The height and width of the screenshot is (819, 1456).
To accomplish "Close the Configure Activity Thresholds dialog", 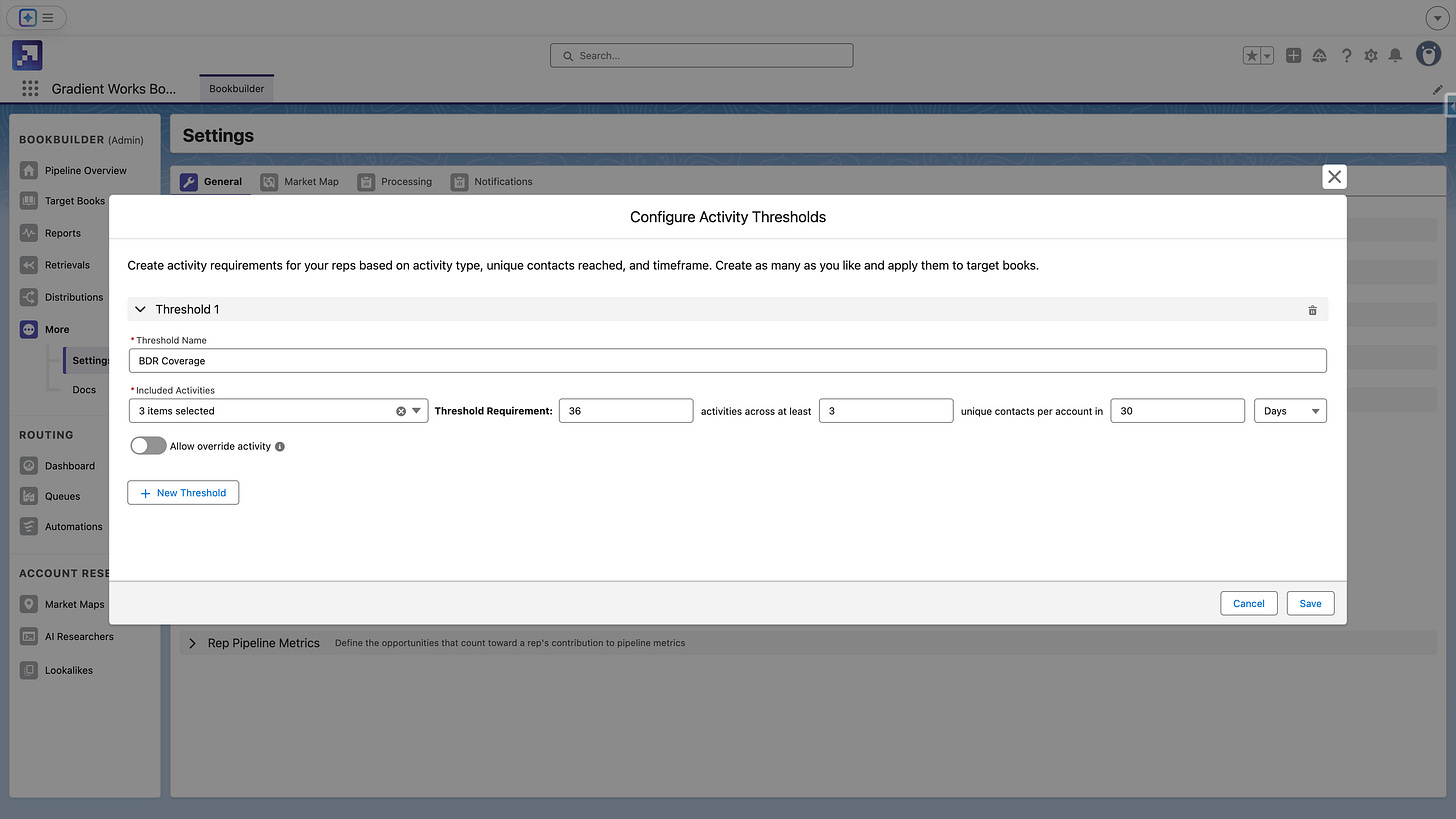I will [x=1334, y=177].
